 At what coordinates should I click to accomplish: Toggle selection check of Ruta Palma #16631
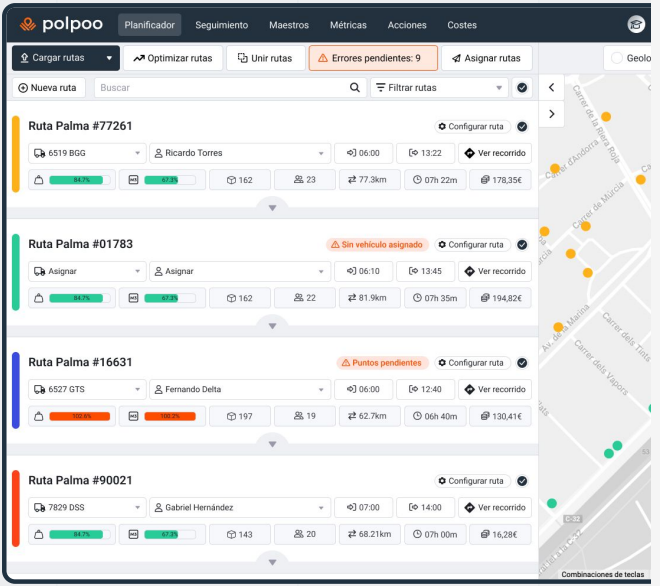[522, 362]
